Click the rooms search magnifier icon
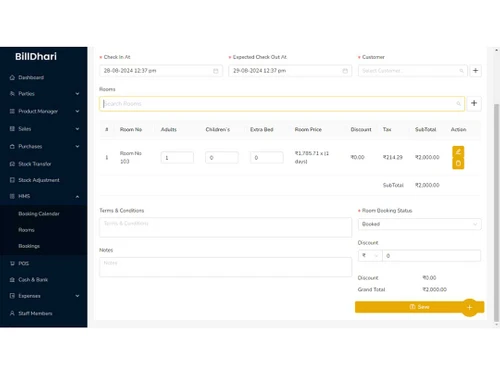 tap(459, 104)
